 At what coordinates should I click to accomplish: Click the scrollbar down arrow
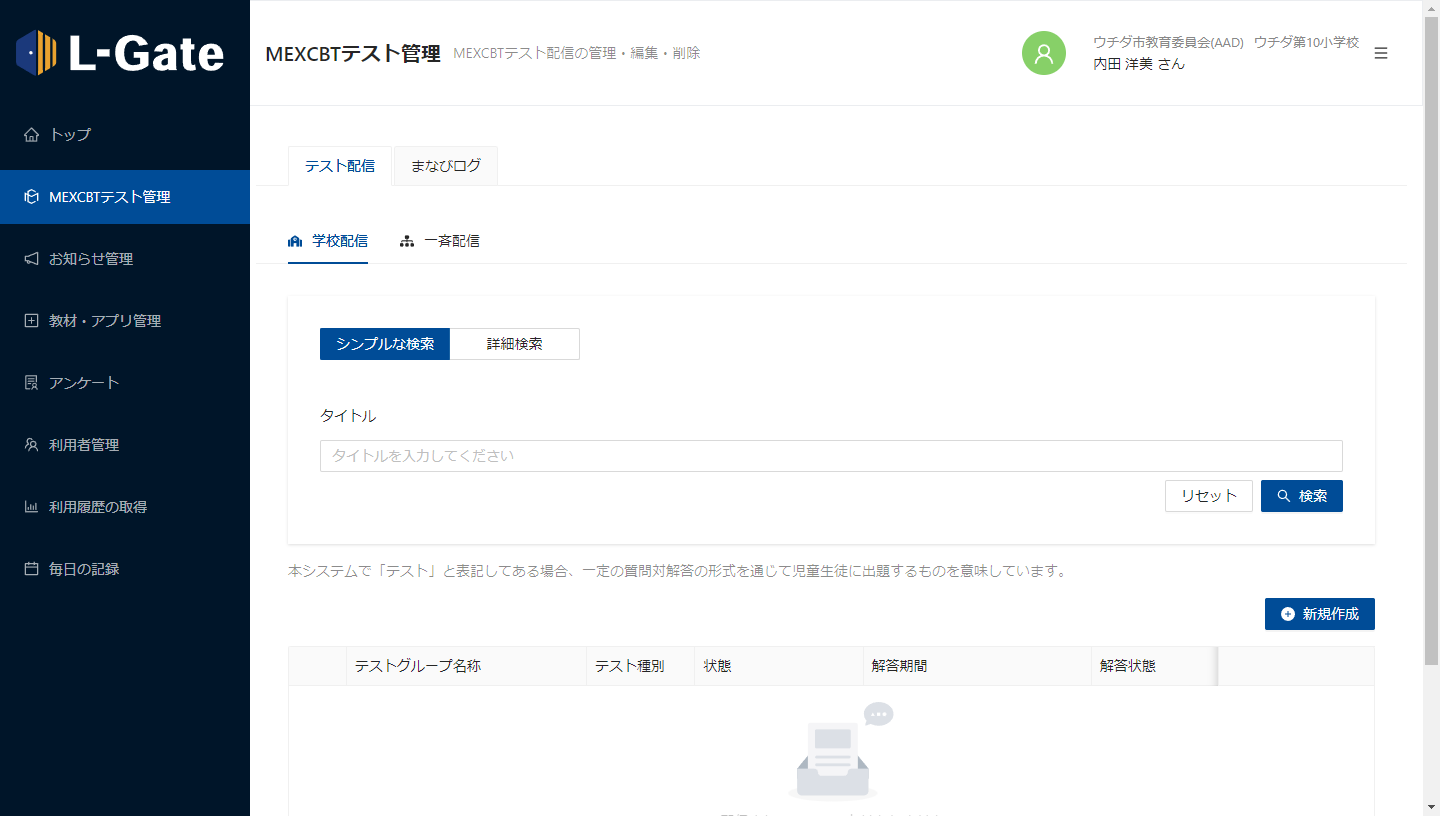(1431, 807)
